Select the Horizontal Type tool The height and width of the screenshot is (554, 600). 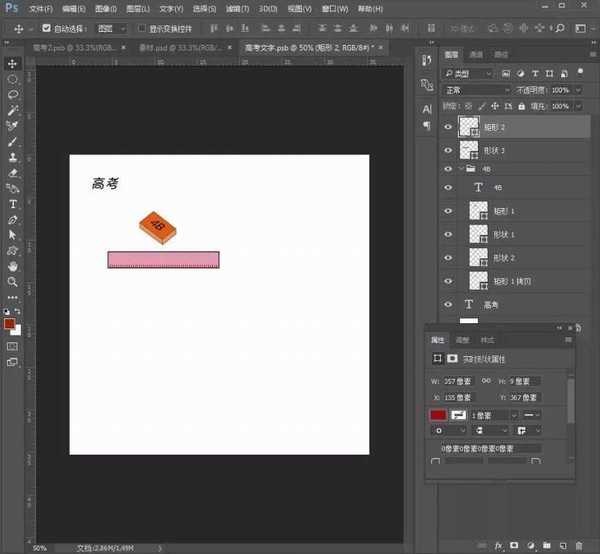pos(13,204)
